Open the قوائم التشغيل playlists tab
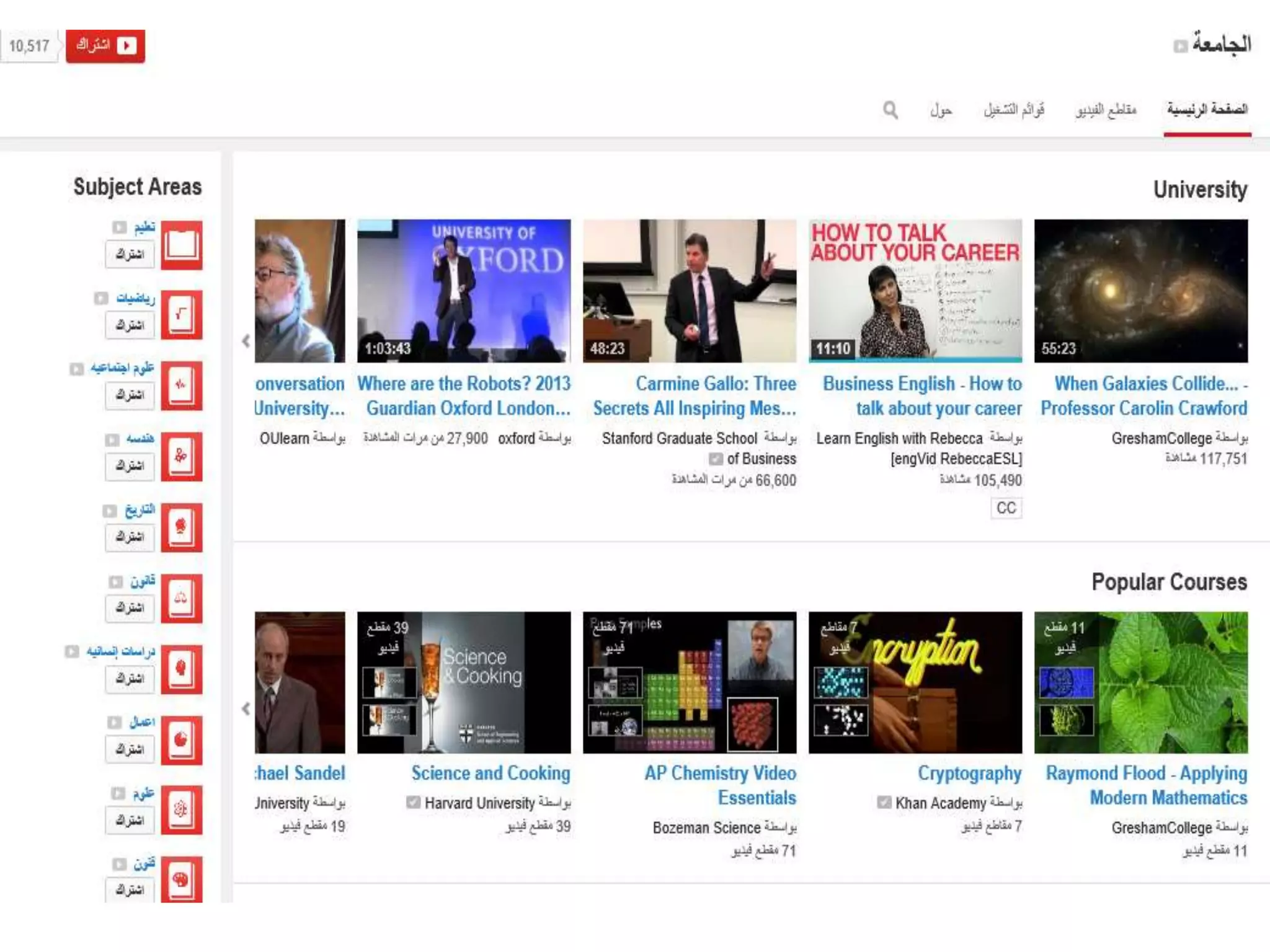This screenshot has width=1270, height=952. click(1014, 110)
